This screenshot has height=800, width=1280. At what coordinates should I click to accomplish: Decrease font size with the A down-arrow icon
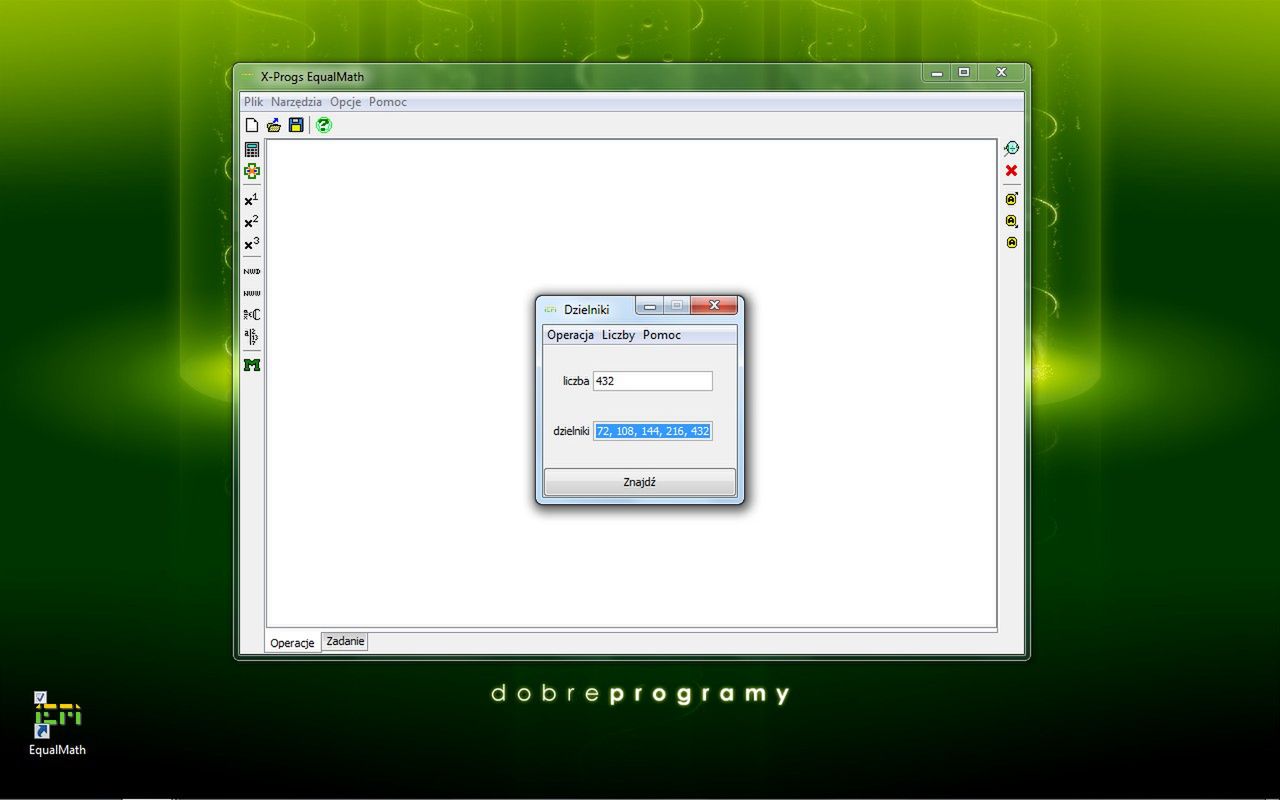[1011, 221]
